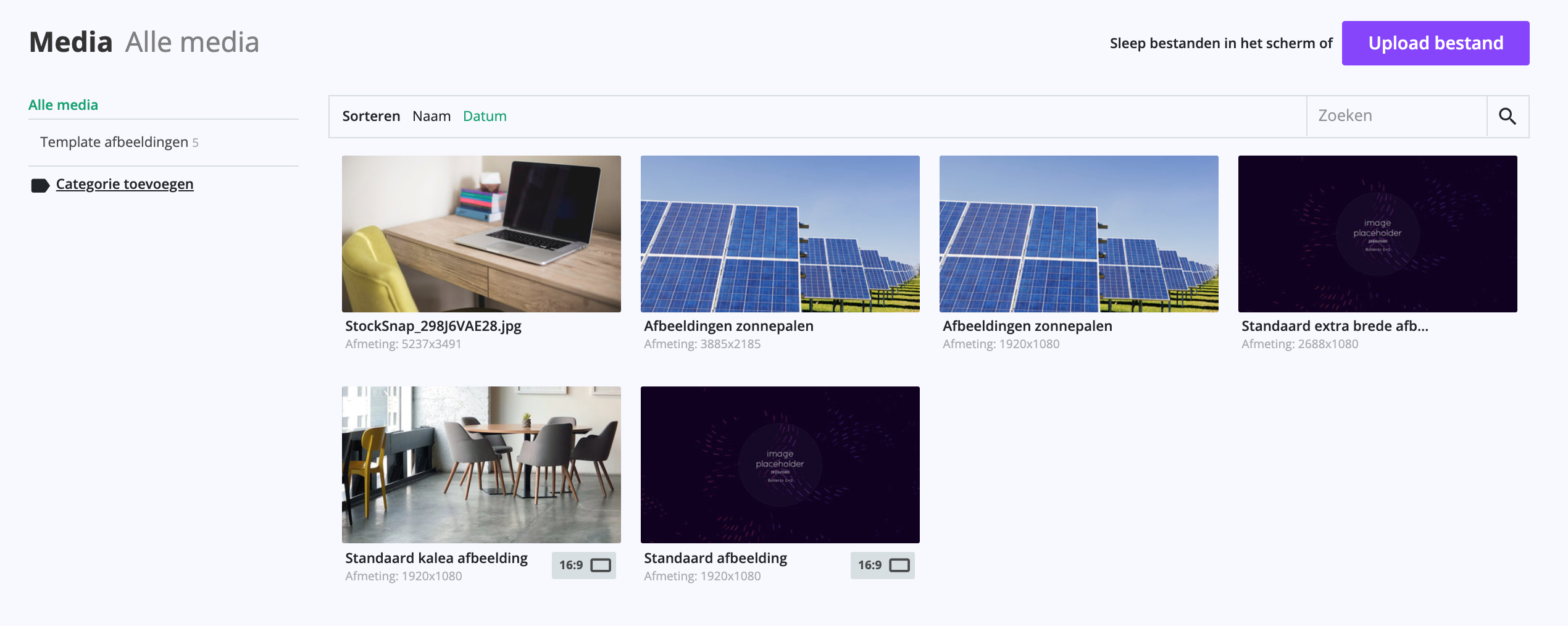This screenshot has height=626, width=1568.
Task: Select the Standaard afbeelding placeholder thumbnail
Action: pyautogui.click(x=780, y=464)
